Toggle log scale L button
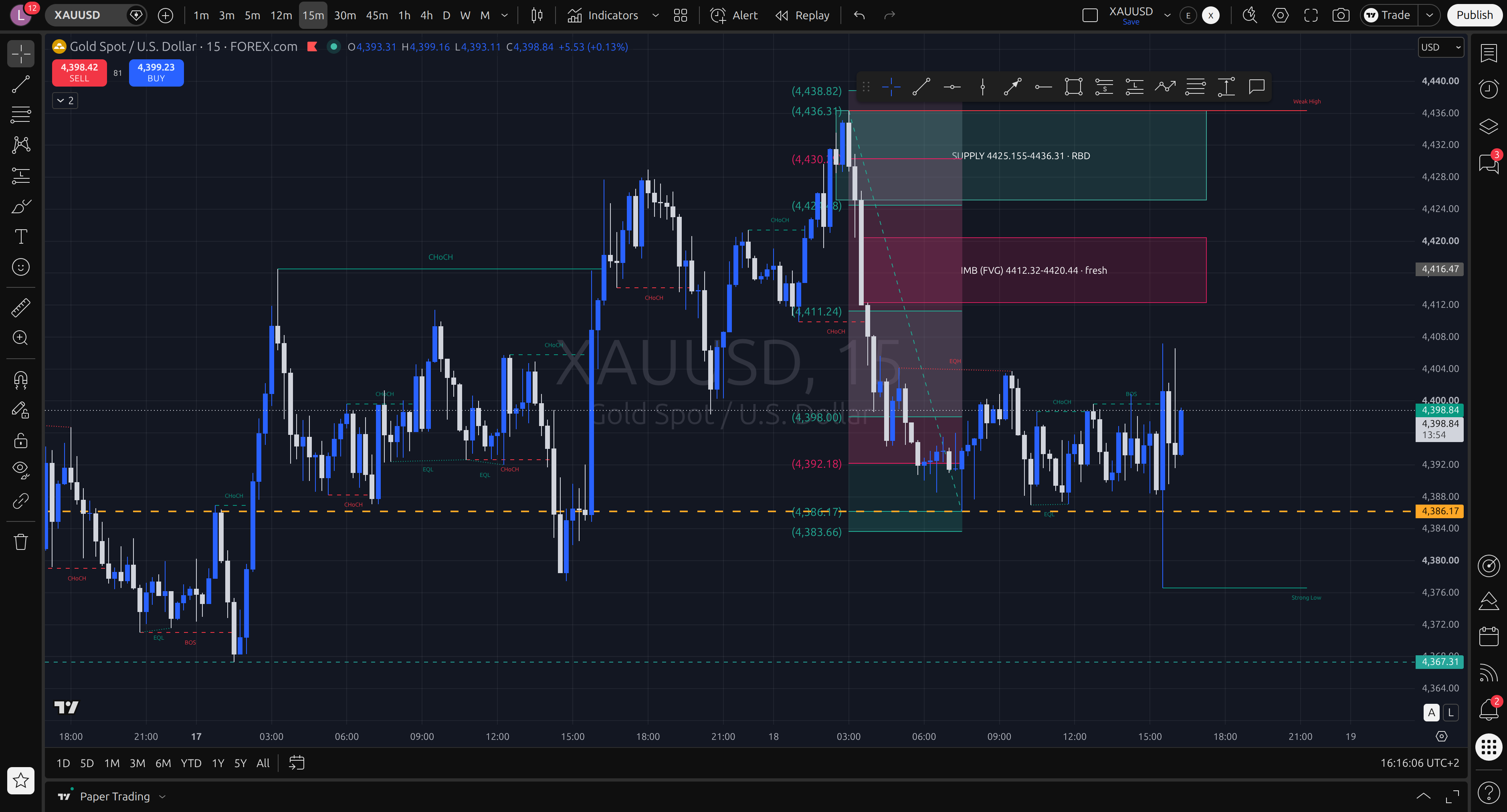 1450,713
